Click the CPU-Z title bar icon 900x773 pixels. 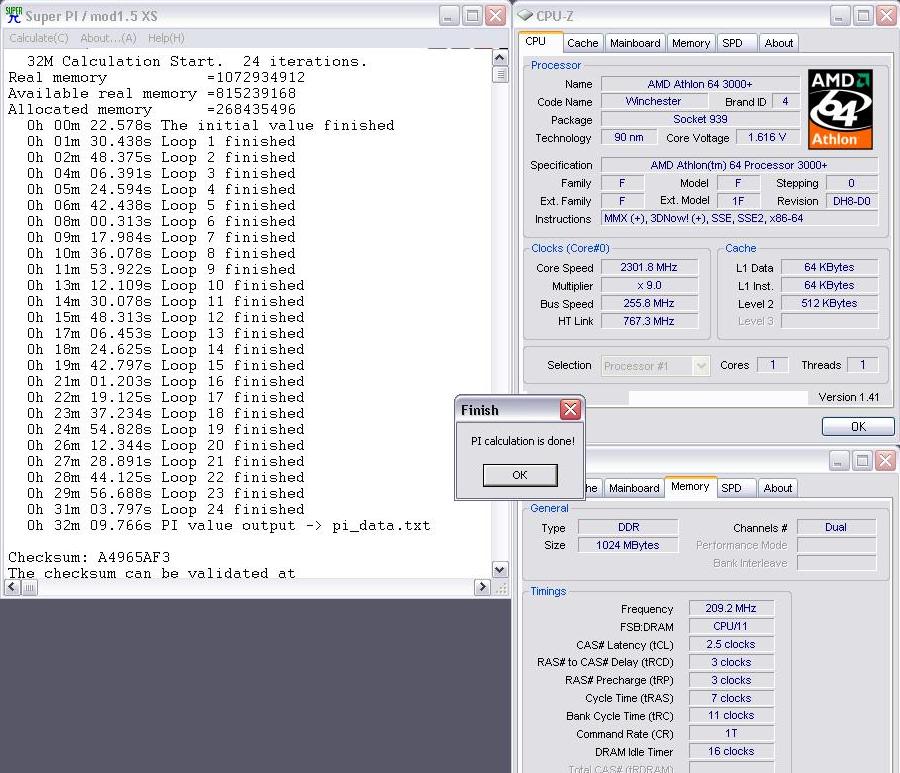pos(525,15)
